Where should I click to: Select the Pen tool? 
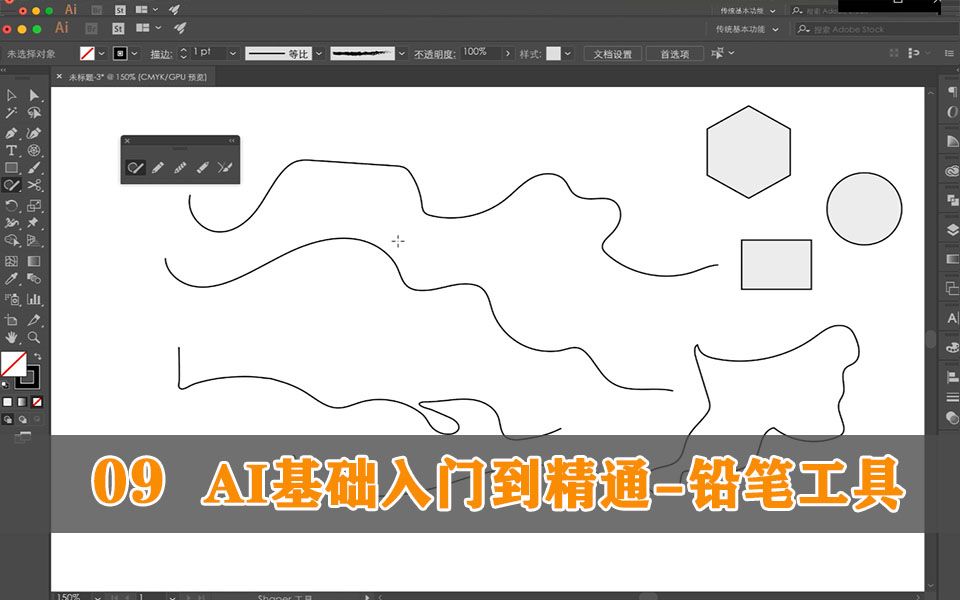point(11,130)
